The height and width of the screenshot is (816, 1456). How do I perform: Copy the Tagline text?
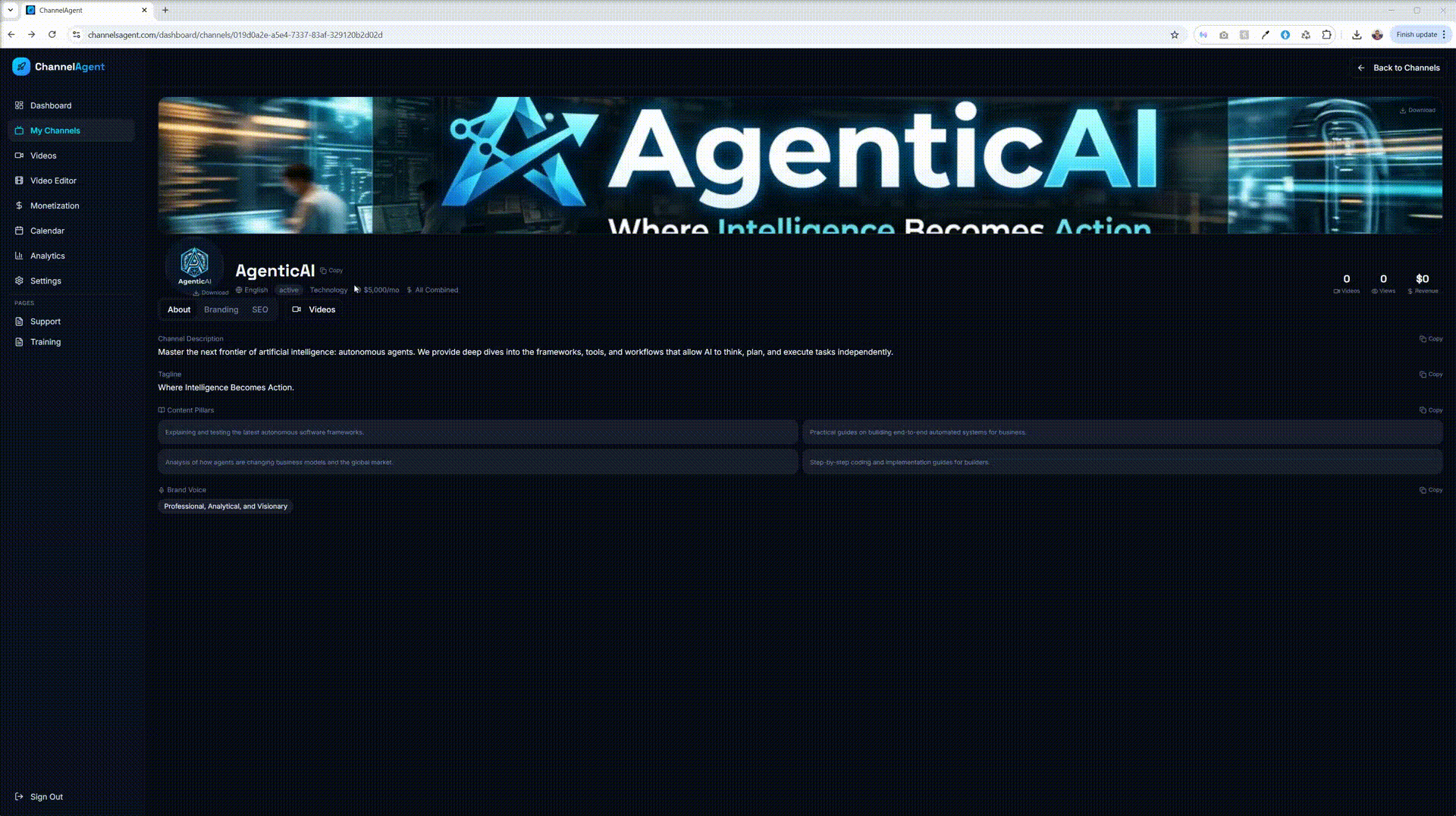point(1431,375)
